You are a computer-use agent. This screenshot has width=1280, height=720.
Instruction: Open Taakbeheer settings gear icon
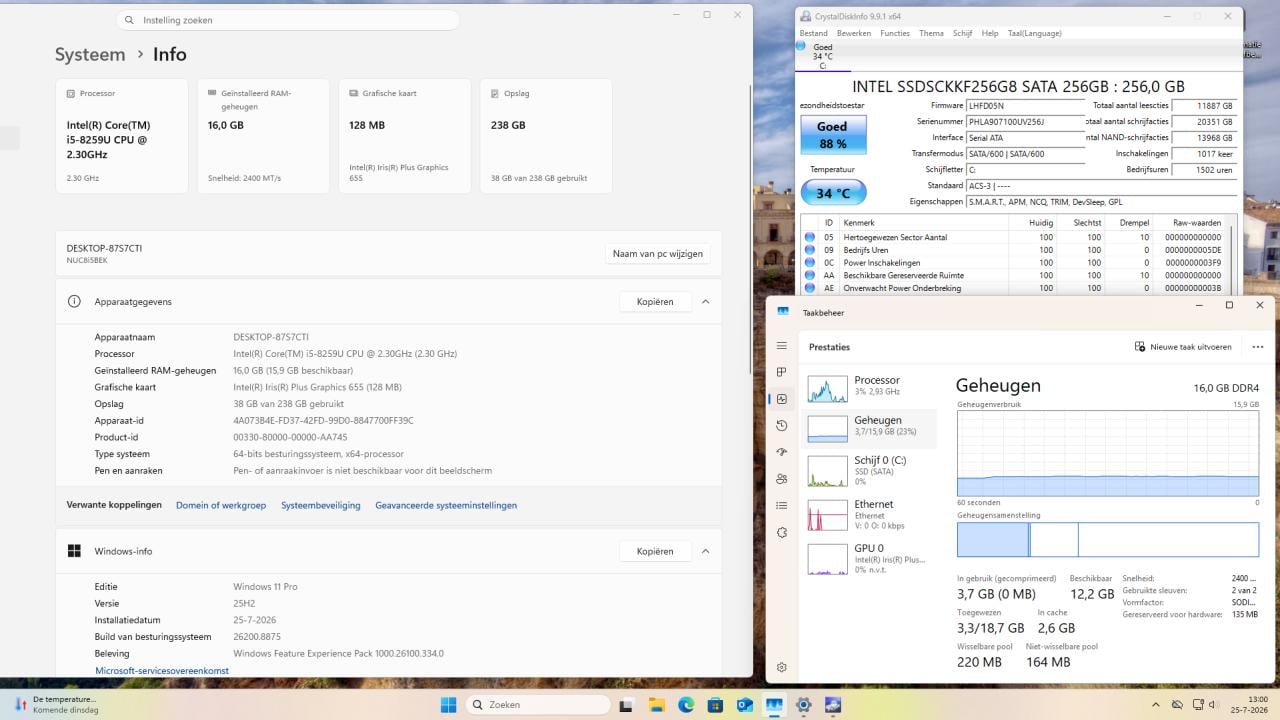[x=782, y=667]
